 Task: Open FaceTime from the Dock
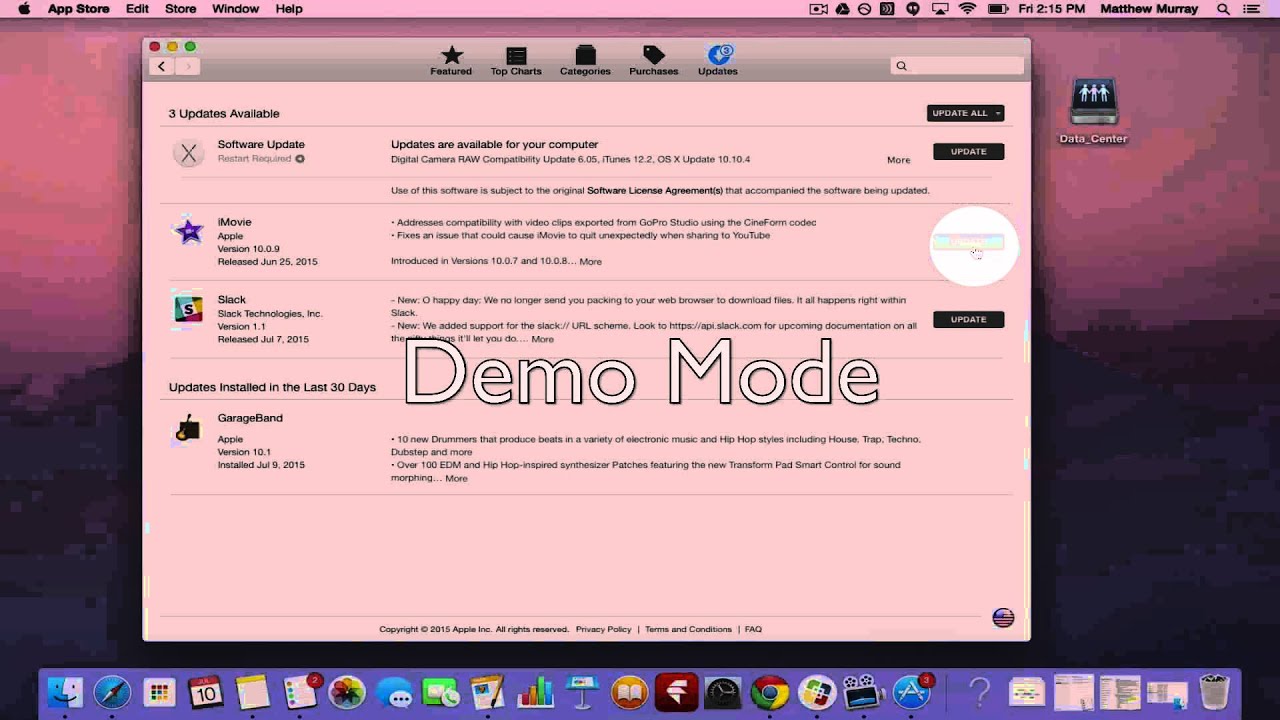(441, 691)
